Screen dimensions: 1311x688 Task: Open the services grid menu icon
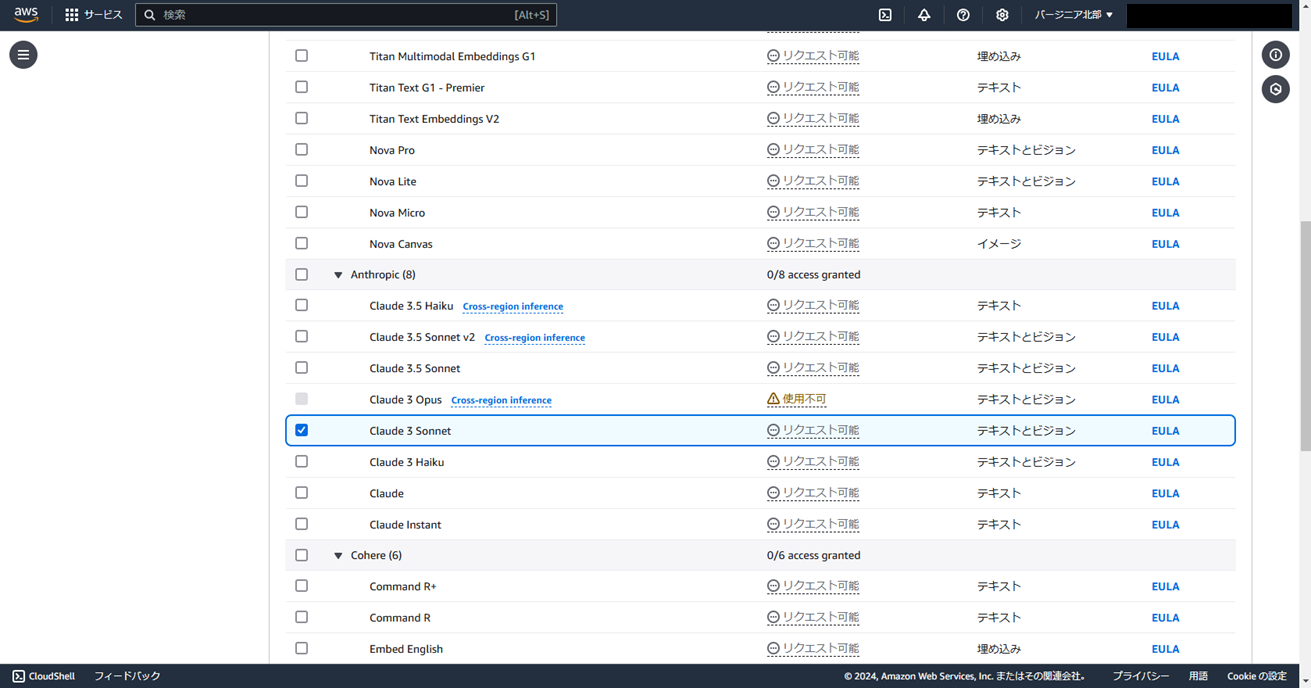coord(72,15)
